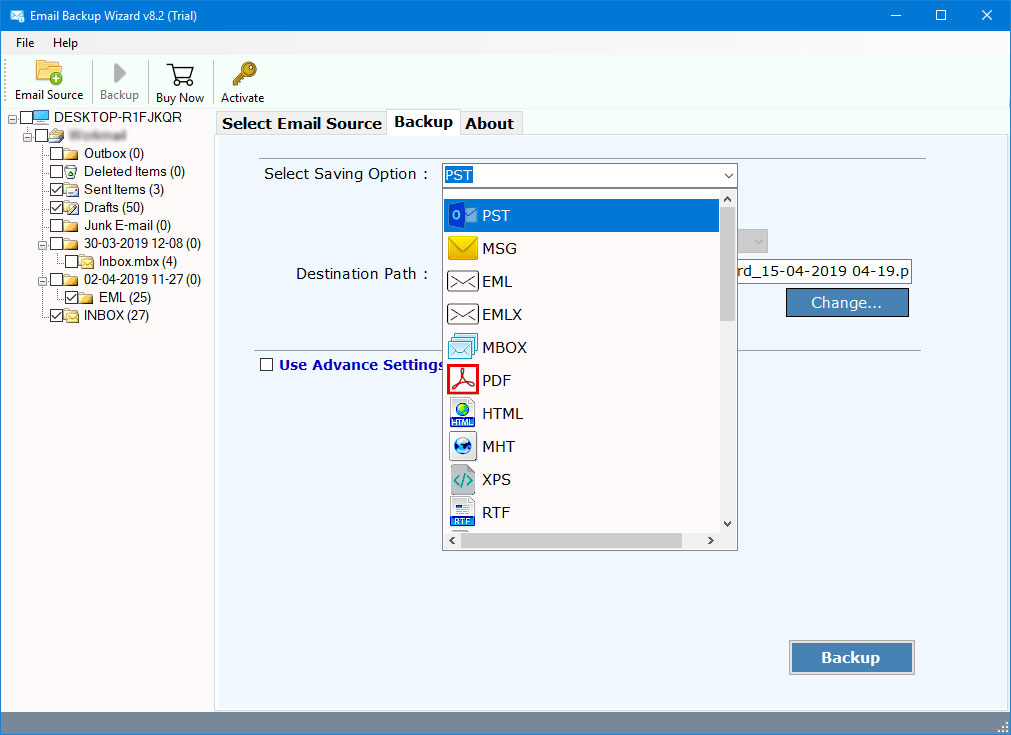Screen dimensions: 1011x735
Task: Collapse the 30-03-2019 12-08 folder node
Action: coord(42,246)
